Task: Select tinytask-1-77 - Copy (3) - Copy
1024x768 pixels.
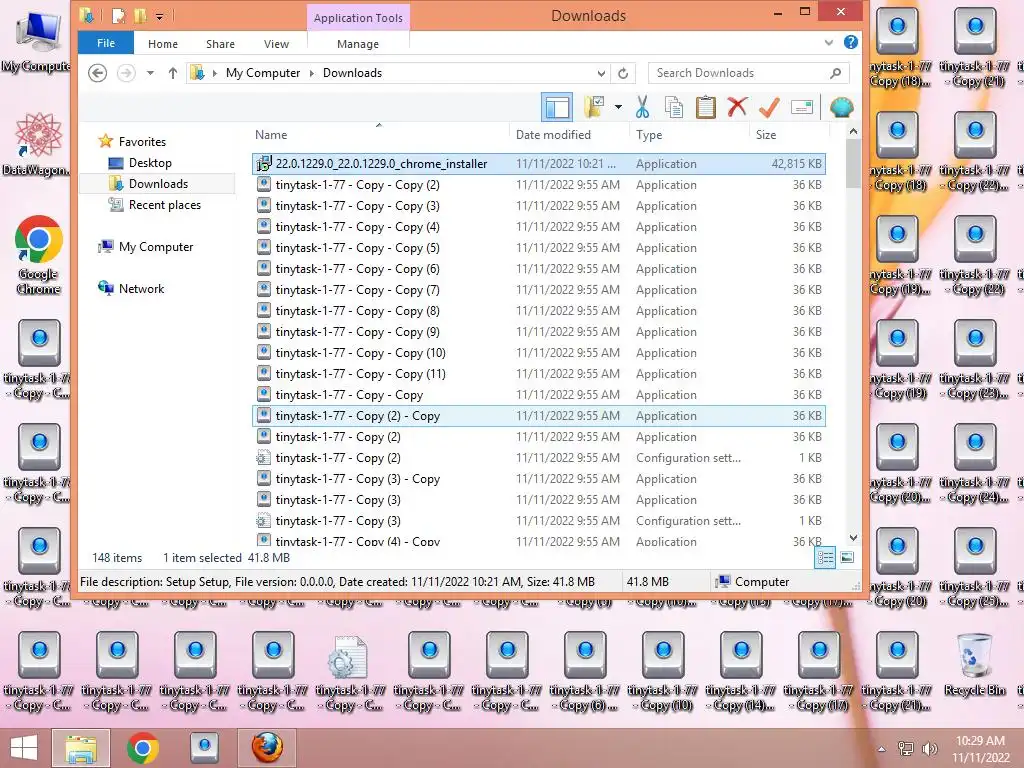Action: pos(539,479)
